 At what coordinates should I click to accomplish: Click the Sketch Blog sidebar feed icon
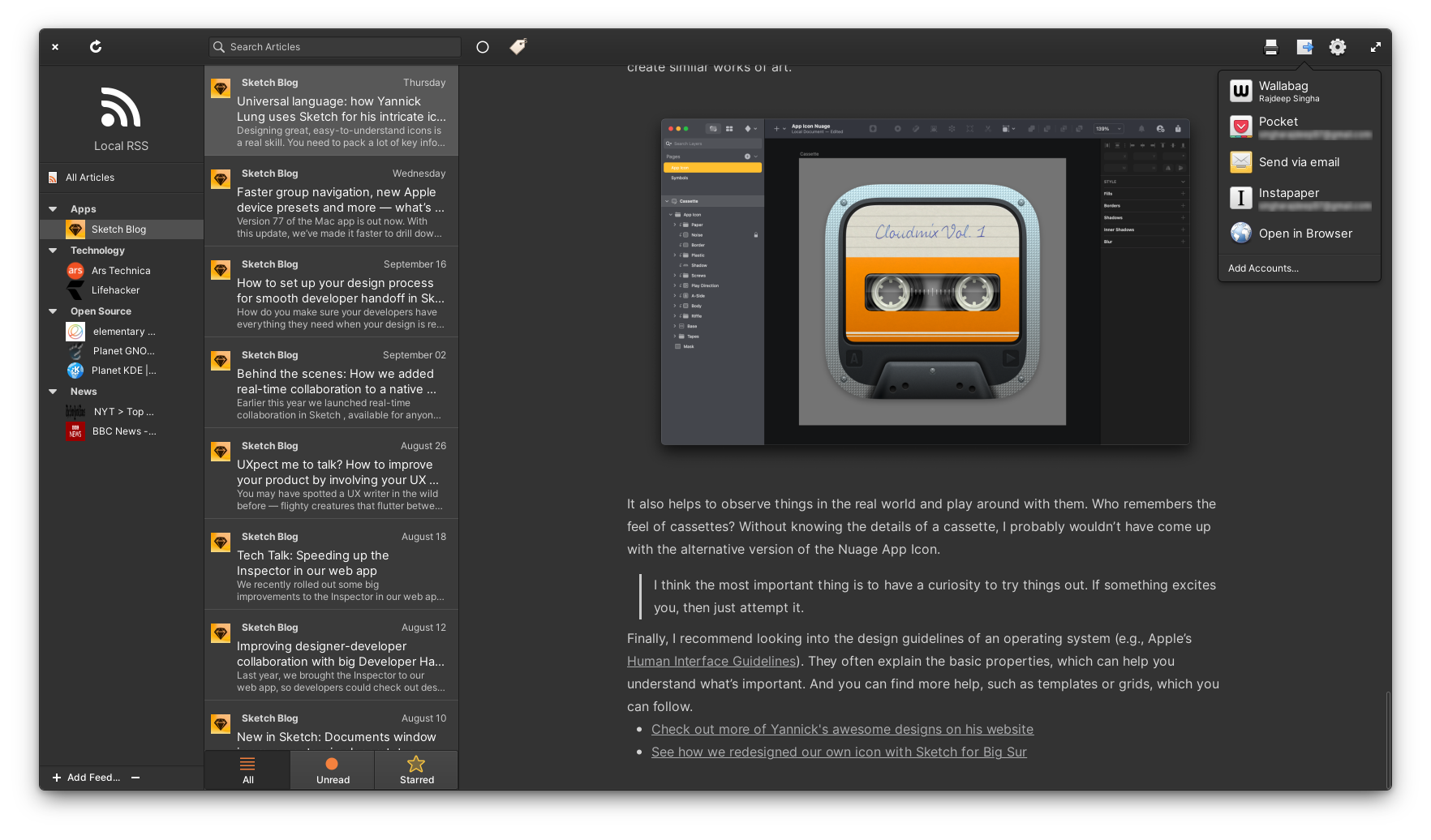coord(75,229)
